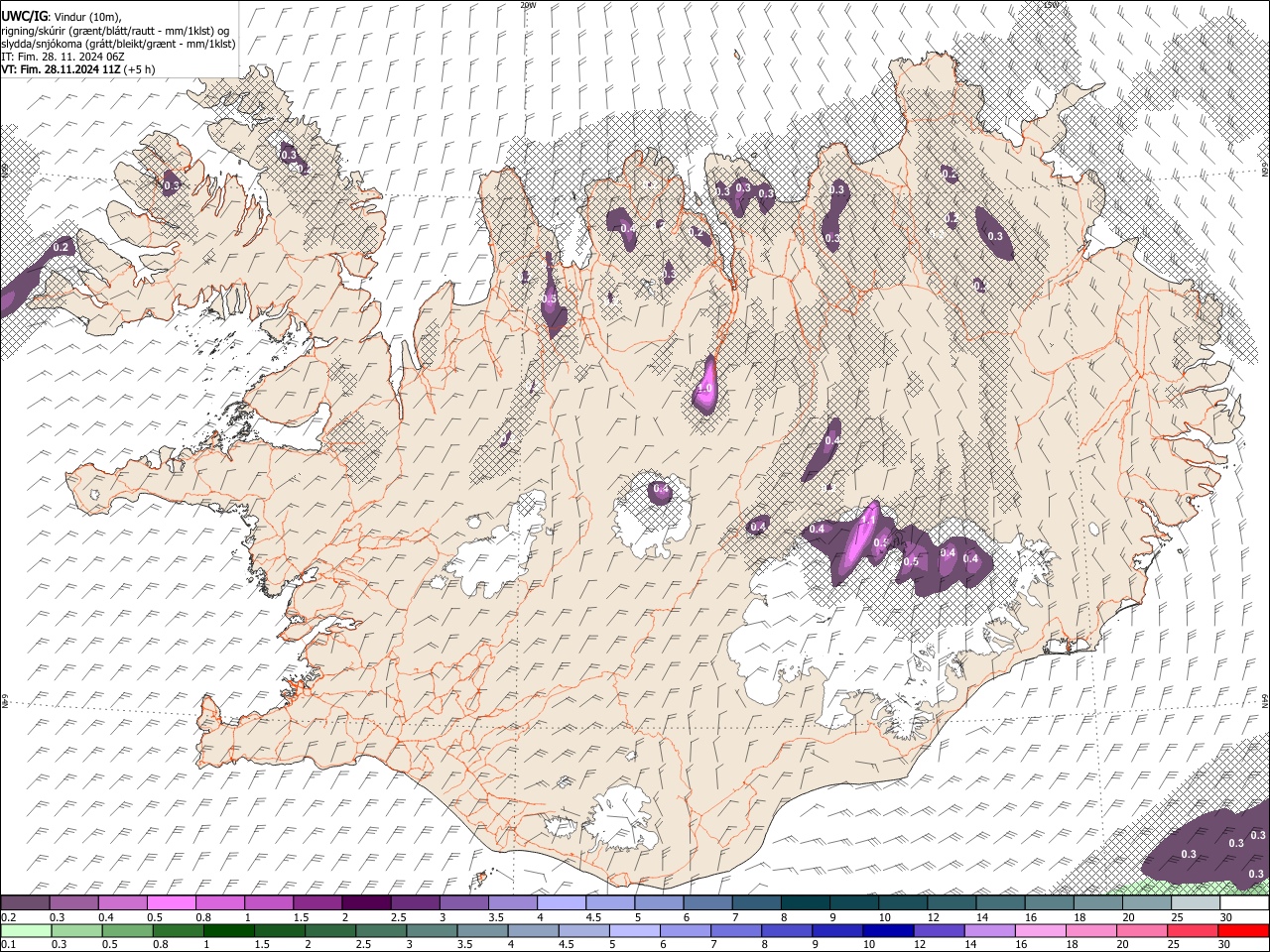
Task: Pick the palest green rain swatch from 0.1 to 0.3
Action: tap(26, 930)
